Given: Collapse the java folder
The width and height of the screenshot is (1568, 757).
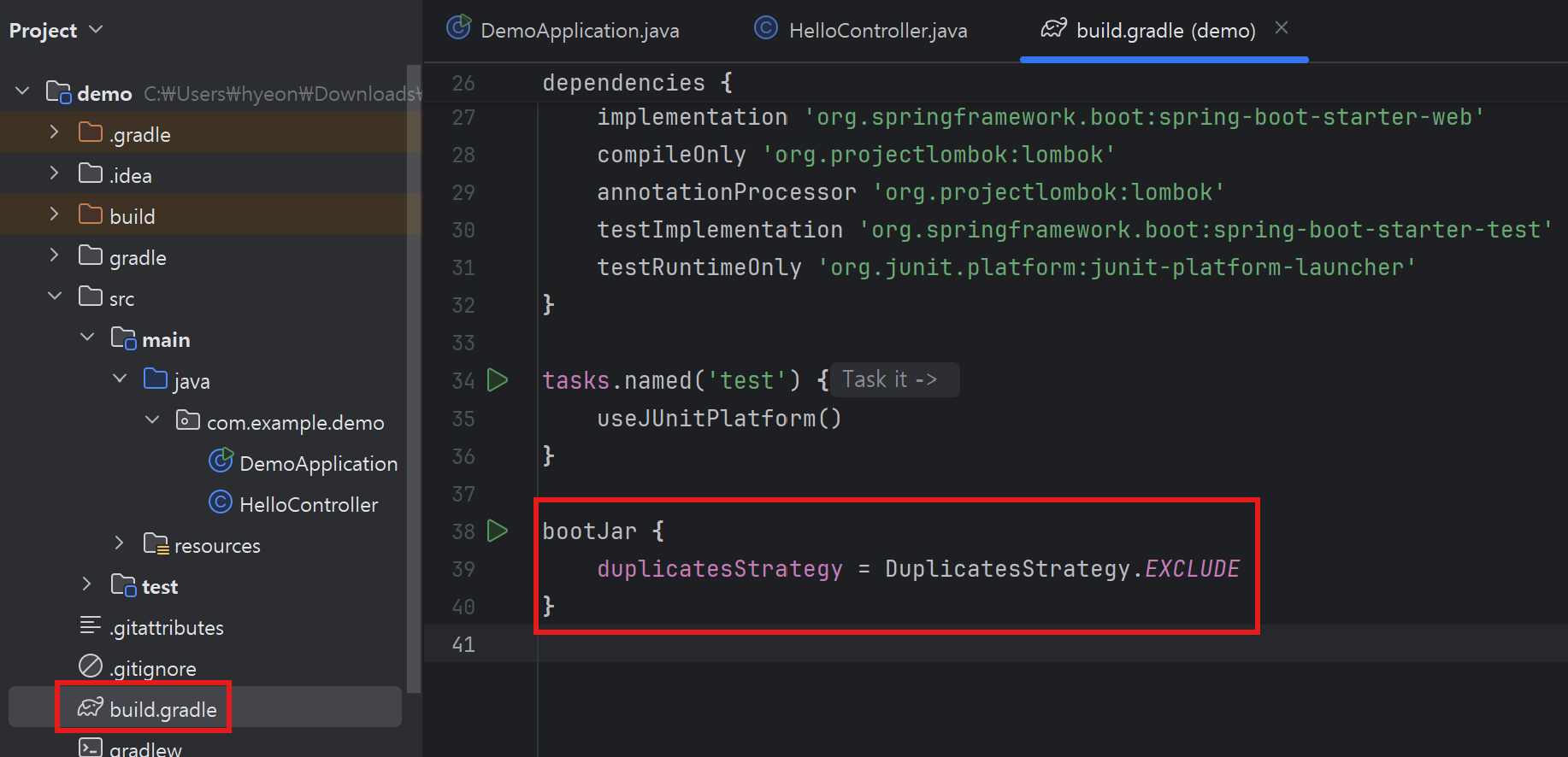Looking at the screenshot, I should tap(120, 378).
